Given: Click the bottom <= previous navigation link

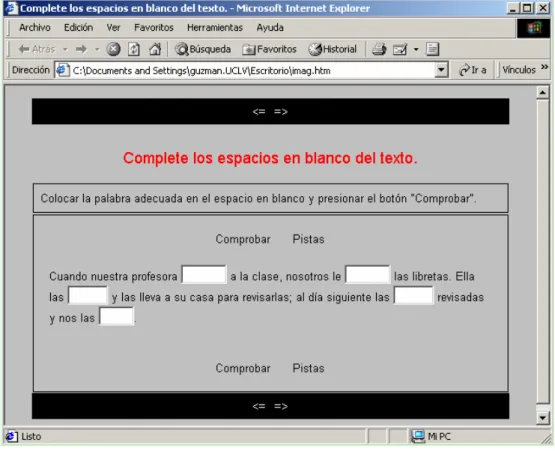Looking at the screenshot, I should tap(259, 406).
